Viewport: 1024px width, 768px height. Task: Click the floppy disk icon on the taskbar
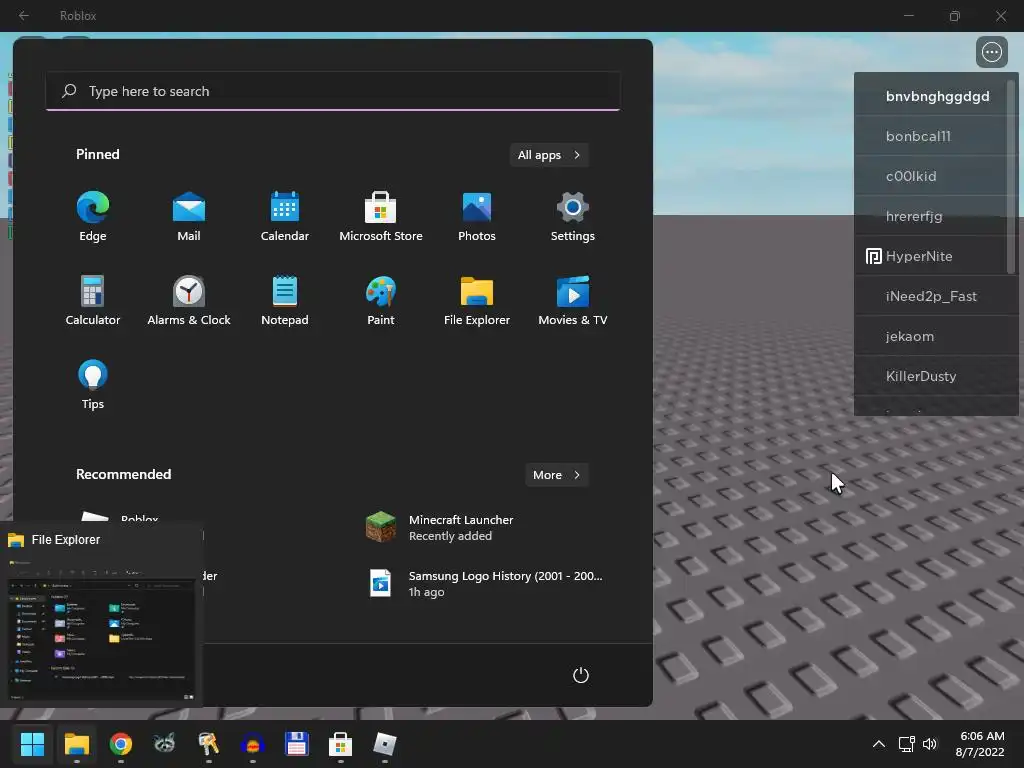(x=296, y=744)
